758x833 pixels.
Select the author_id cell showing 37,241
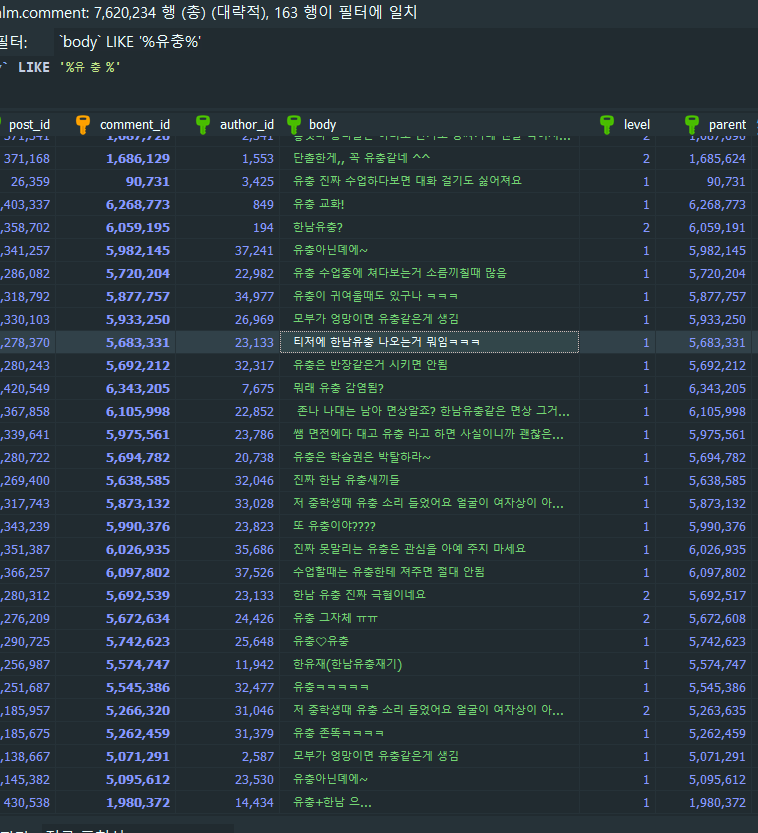254,251
